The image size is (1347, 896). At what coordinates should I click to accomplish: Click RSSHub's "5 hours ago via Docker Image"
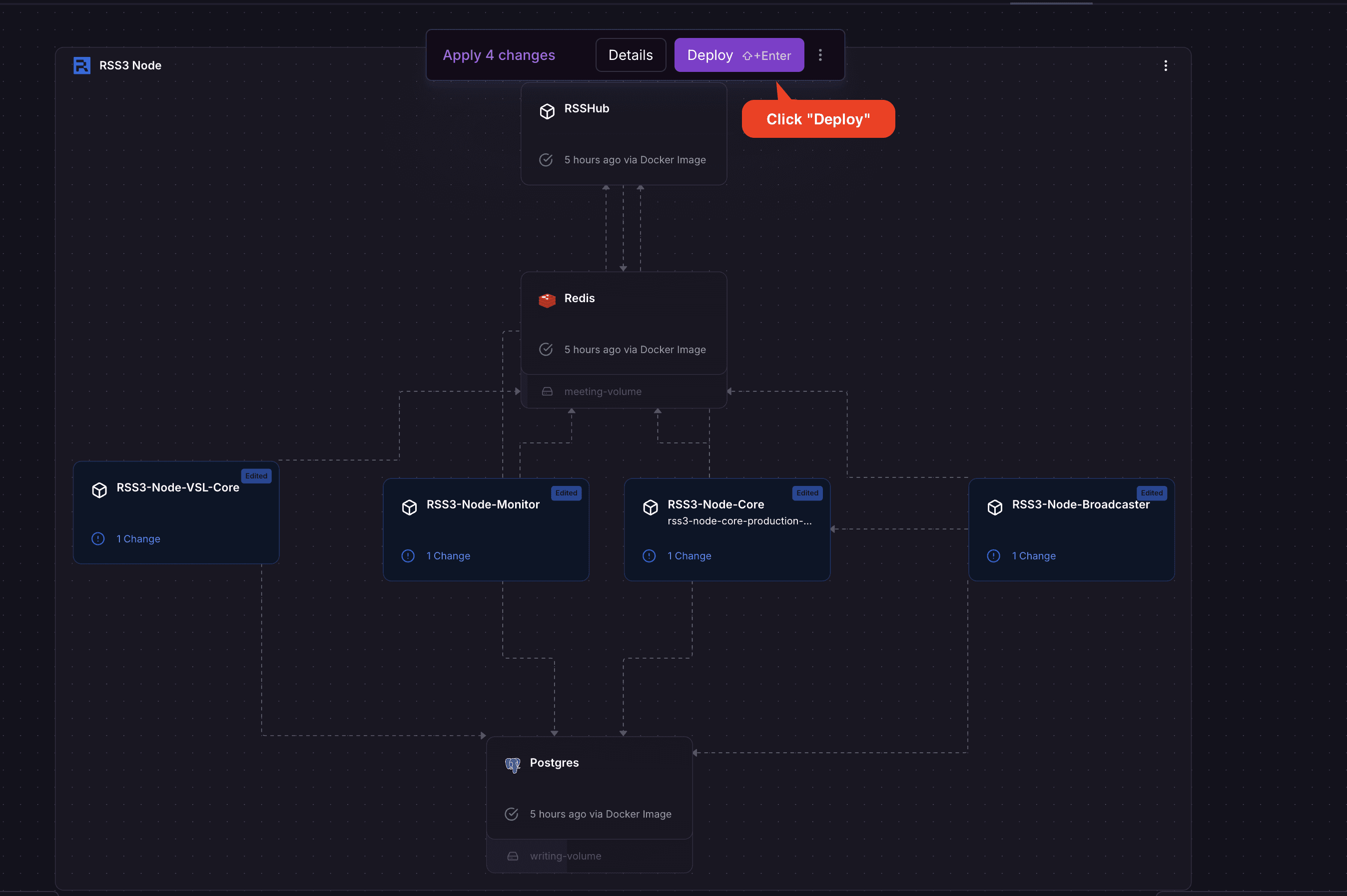pyautogui.click(x=635, y=160)
